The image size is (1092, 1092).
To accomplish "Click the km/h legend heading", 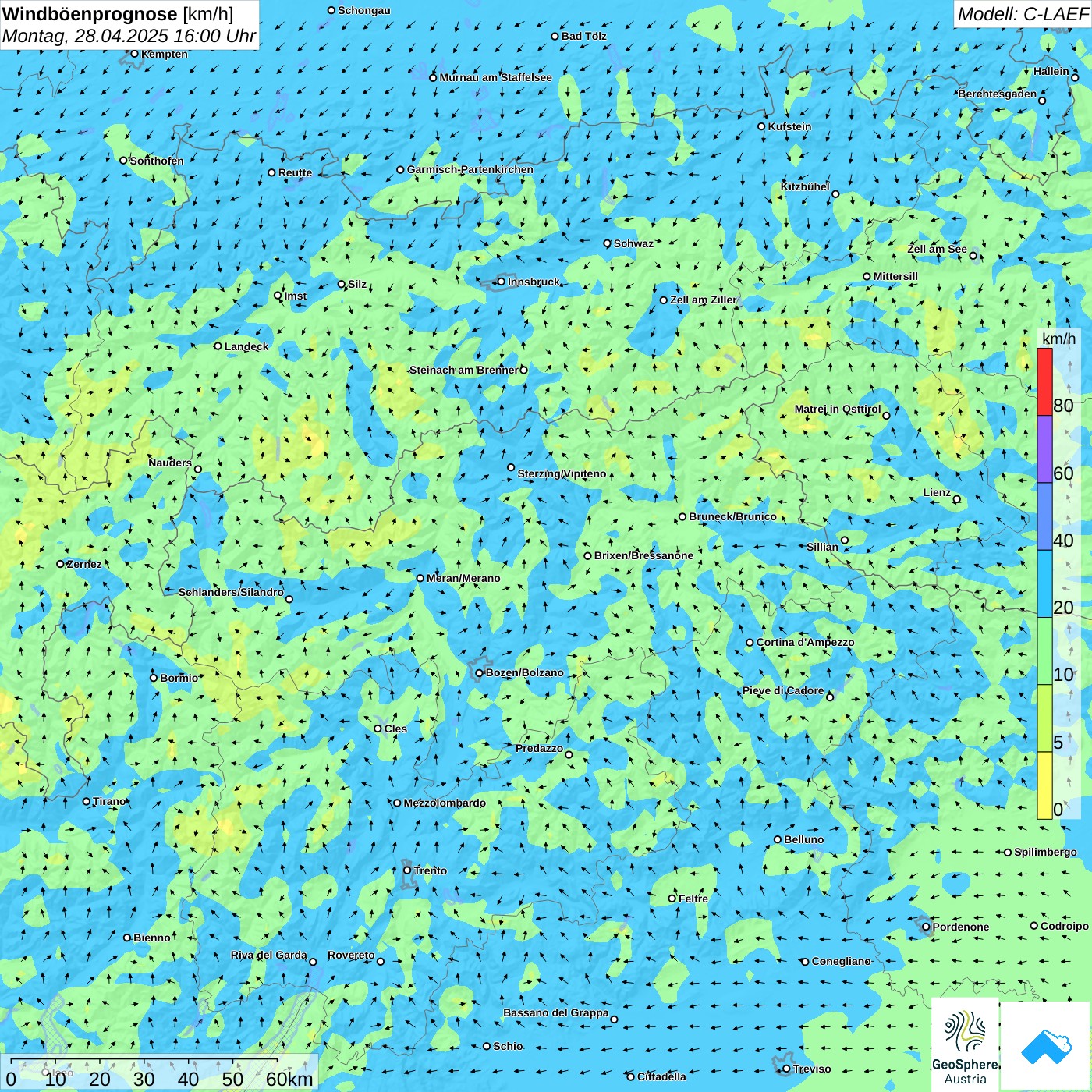I will pyautogui.click(x=1058, y=339).
